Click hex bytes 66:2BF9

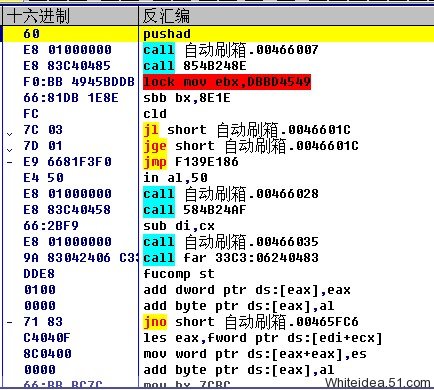[51, 226]
